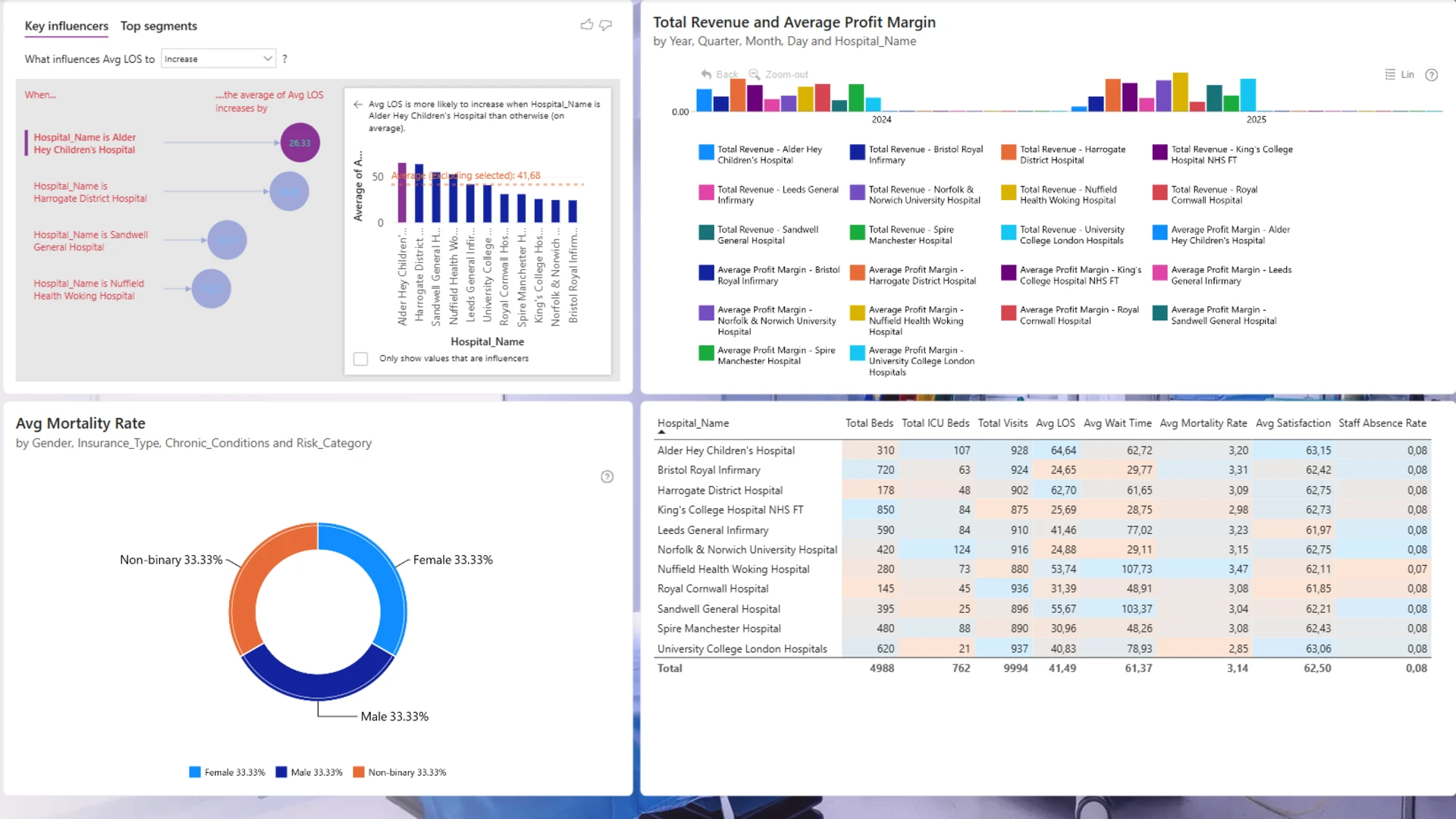The width and height of the screenshot is (1456, 819).
Task: Open help icon on mortality chart
Action: tap(607, 476)
